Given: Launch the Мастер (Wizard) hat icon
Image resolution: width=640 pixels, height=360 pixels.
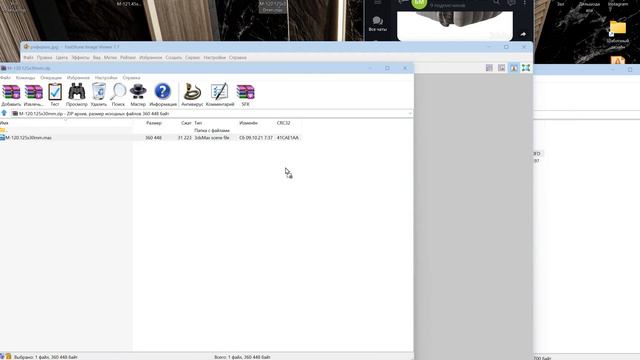Looking at the screenshot, I should click(x=138, y=95).
